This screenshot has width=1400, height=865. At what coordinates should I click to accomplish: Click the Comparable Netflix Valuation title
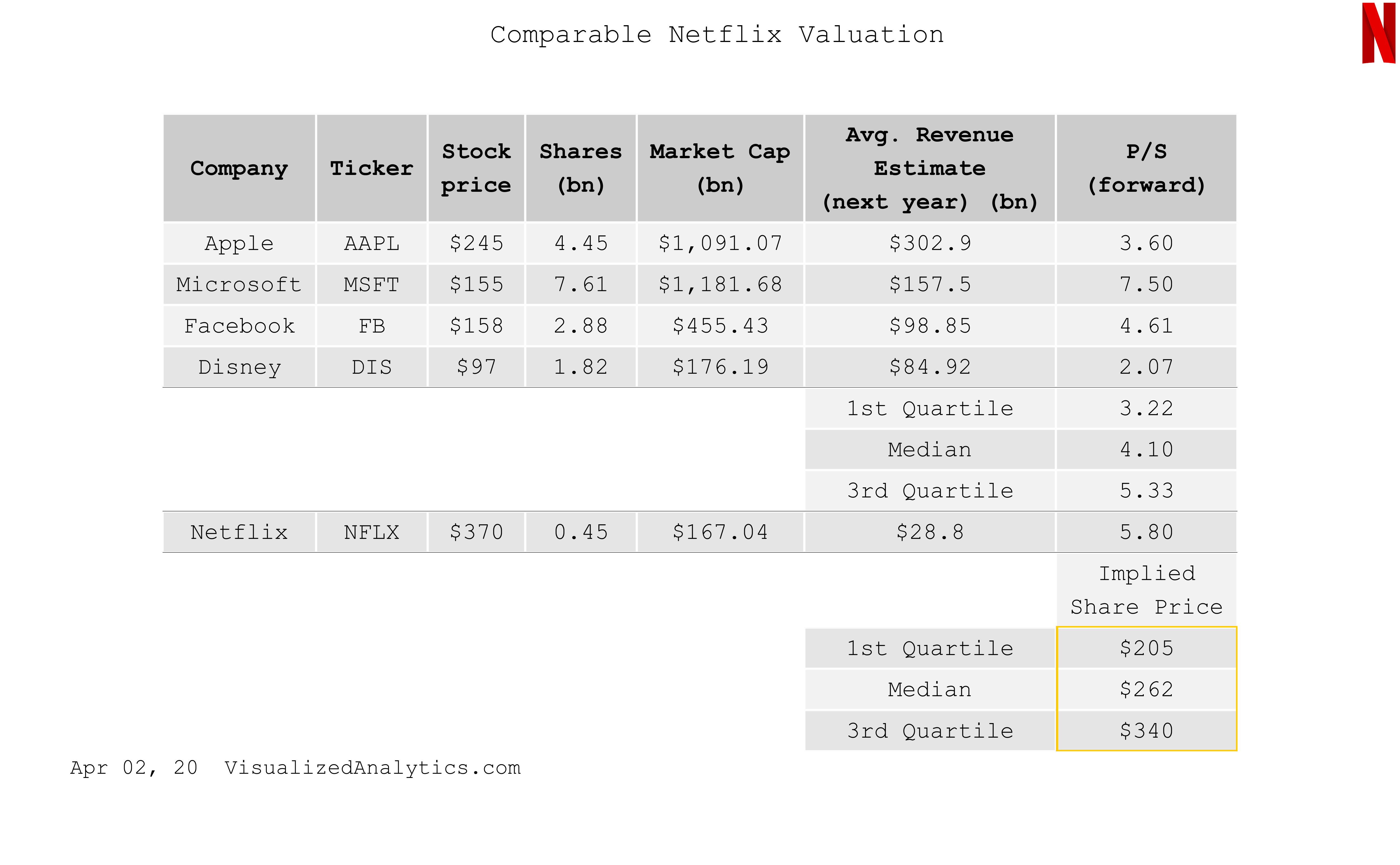(x=716, y=35)
